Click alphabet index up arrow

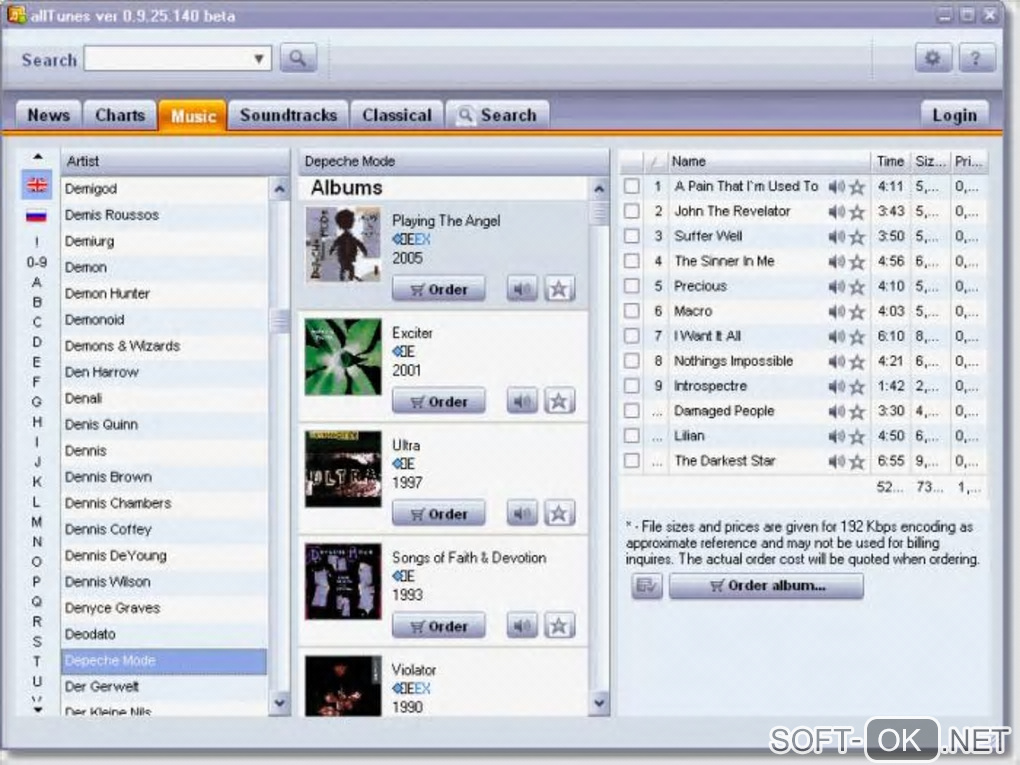[x=38, y=157]
